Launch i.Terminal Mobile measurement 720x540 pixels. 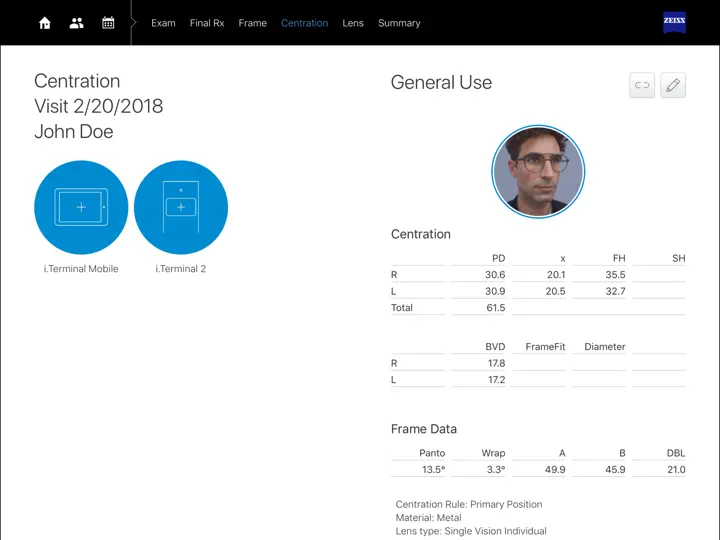pos(81,207)
